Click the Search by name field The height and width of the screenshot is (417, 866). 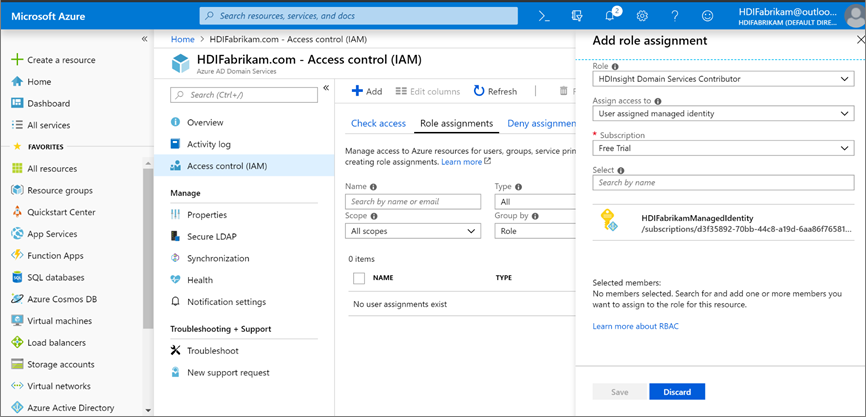[721, 183]
